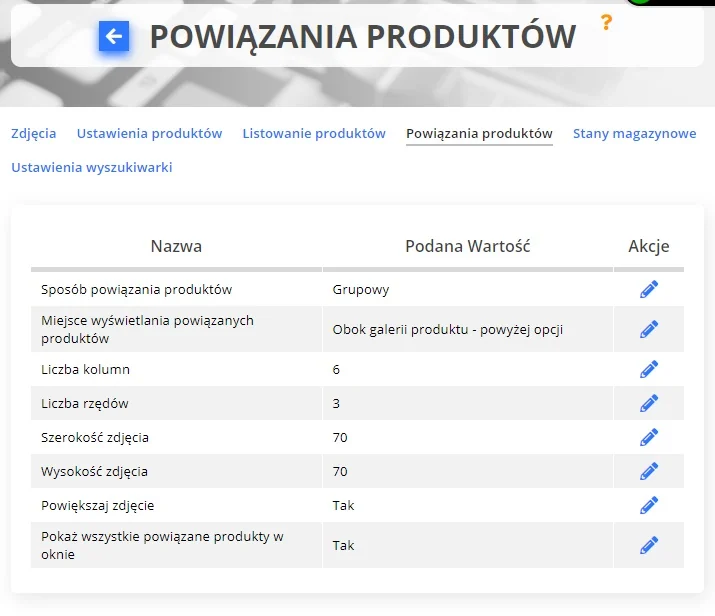Click pencil icon for 'Liczba kolumn'

tap(649, 369)
